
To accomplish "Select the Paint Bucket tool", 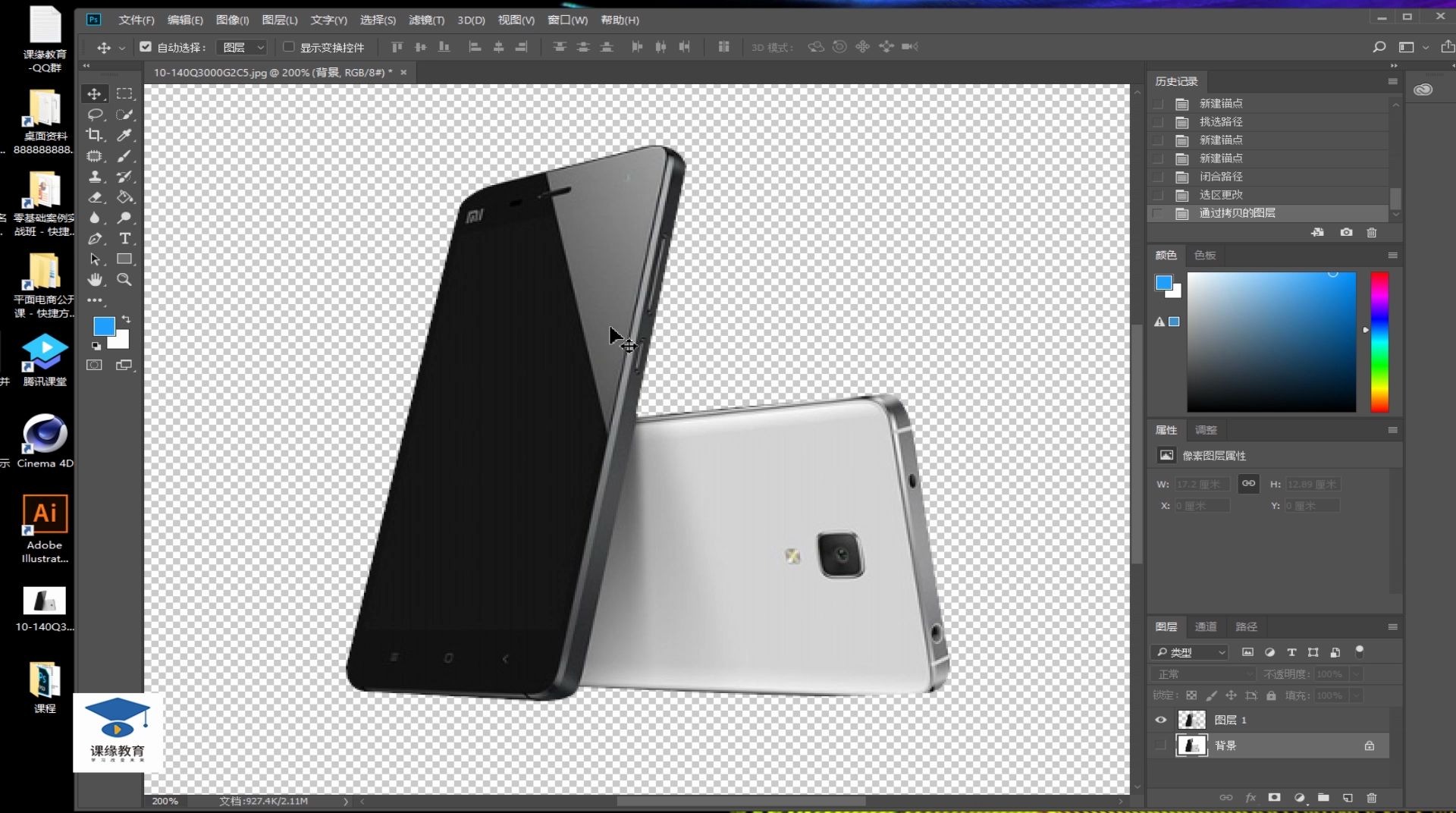I will (x=124, y=197).
